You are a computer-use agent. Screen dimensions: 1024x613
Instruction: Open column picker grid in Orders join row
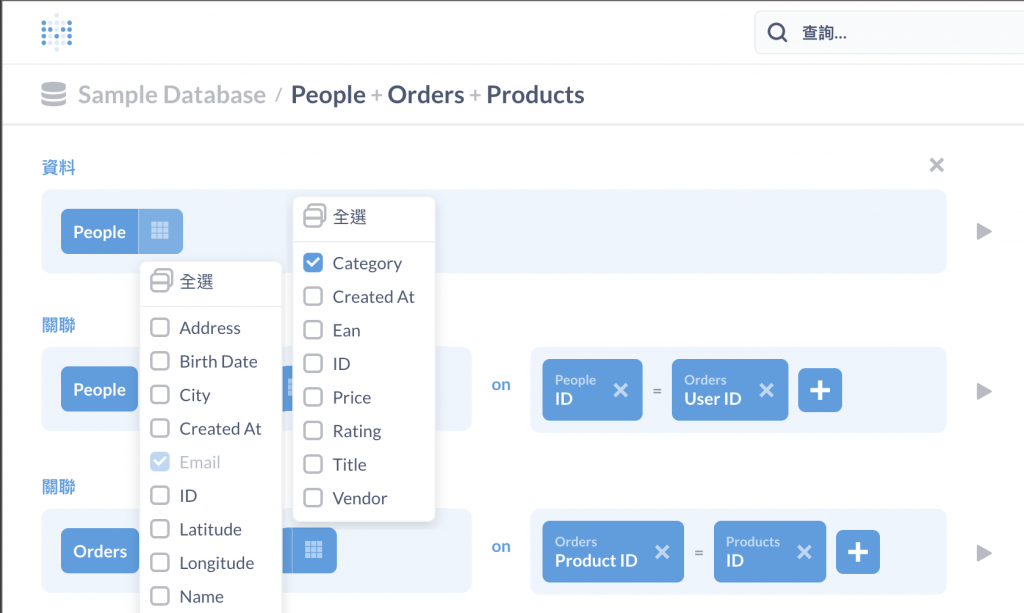[313, 550]
